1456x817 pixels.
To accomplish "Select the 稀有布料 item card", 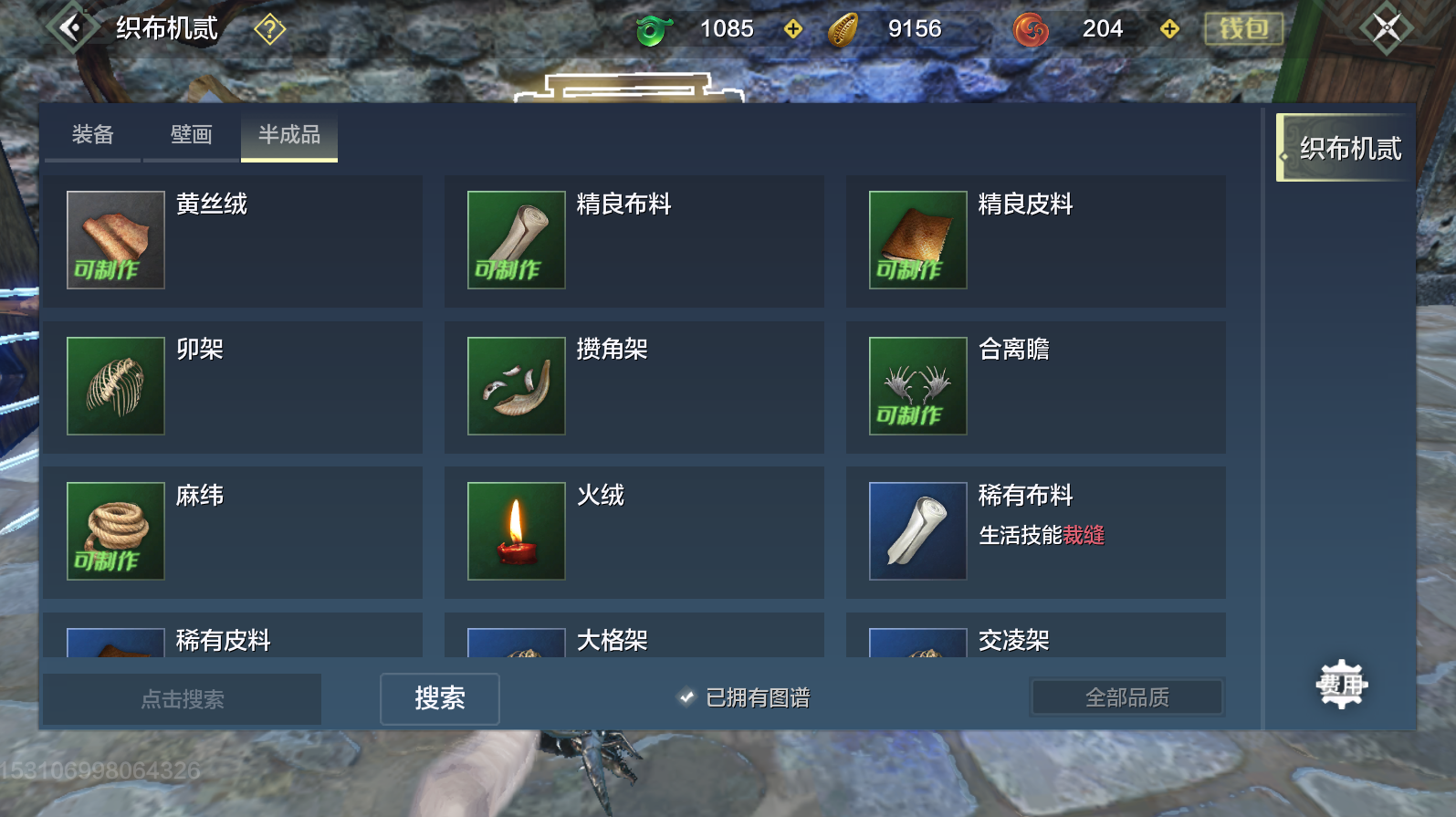I will click(x=1036, y=532).
